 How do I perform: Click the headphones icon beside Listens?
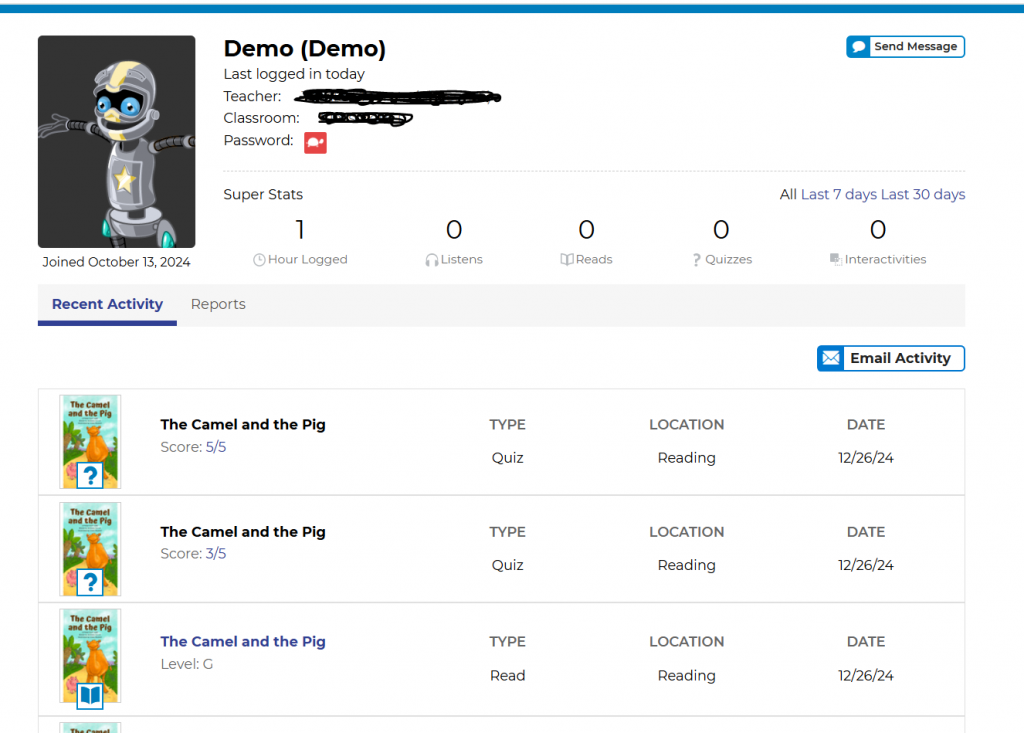click(432, 260)
